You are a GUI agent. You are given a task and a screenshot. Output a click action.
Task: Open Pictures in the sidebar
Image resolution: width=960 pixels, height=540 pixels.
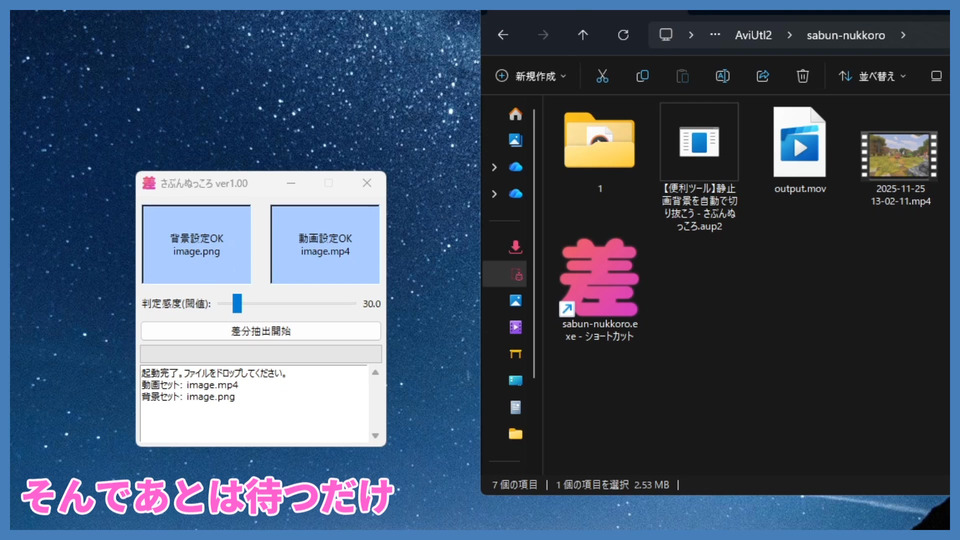click(516, 301)
